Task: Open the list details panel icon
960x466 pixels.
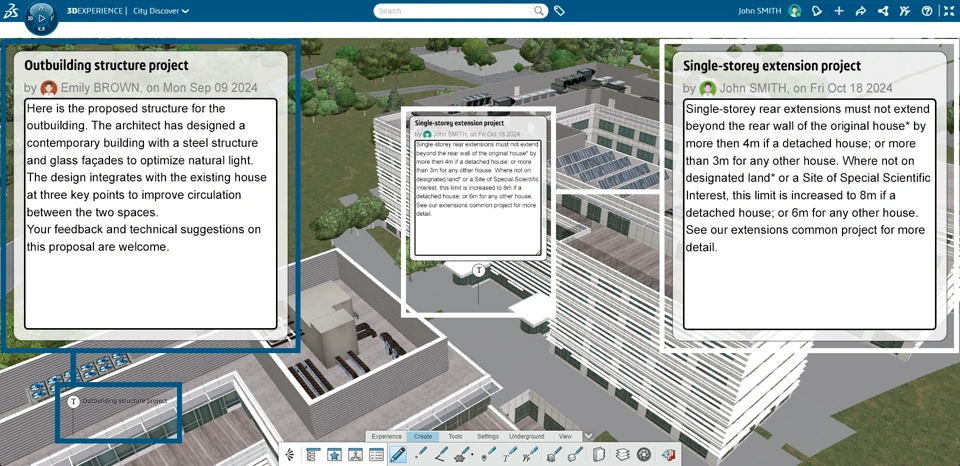Action: [x=377, y=454]
